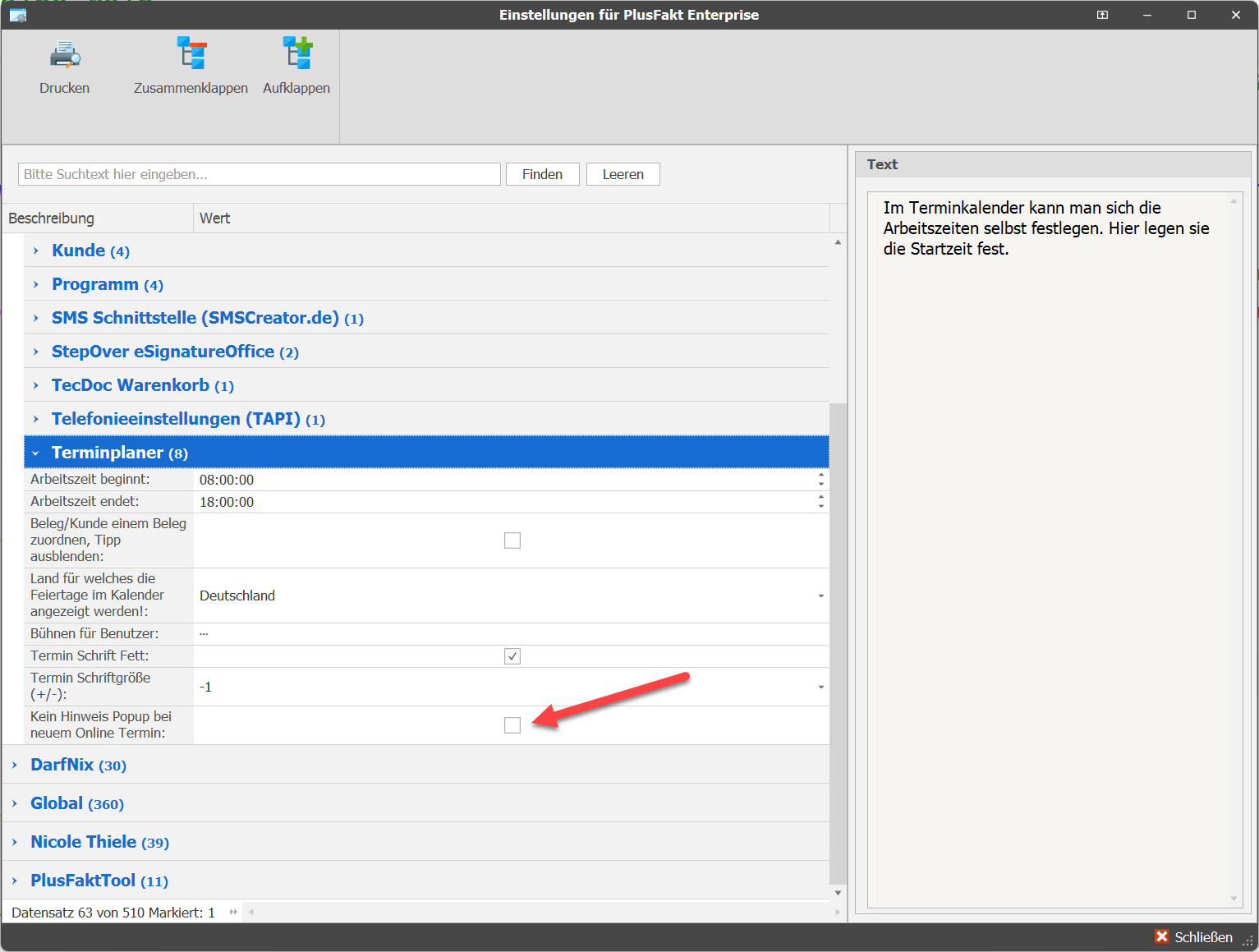Expand the DarfNix (30) group
The width and height of the screenshot is (1259, 952).
coord(15,765)
